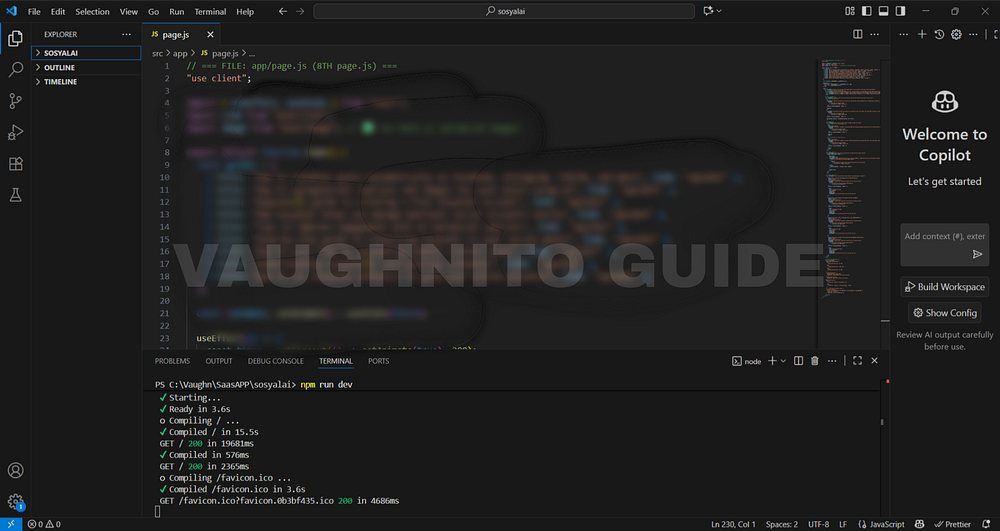Expand the SOSYALAI folder section

tap(86, 53)
